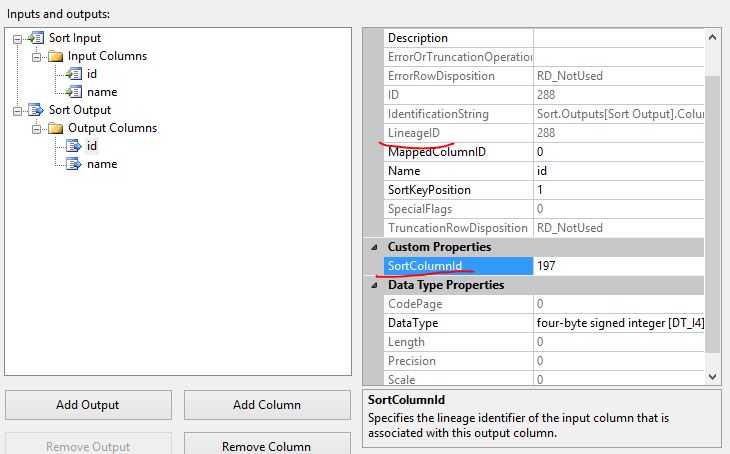Collapse the Data Type Properties section
730x454 pixels.
coord(374,285)
